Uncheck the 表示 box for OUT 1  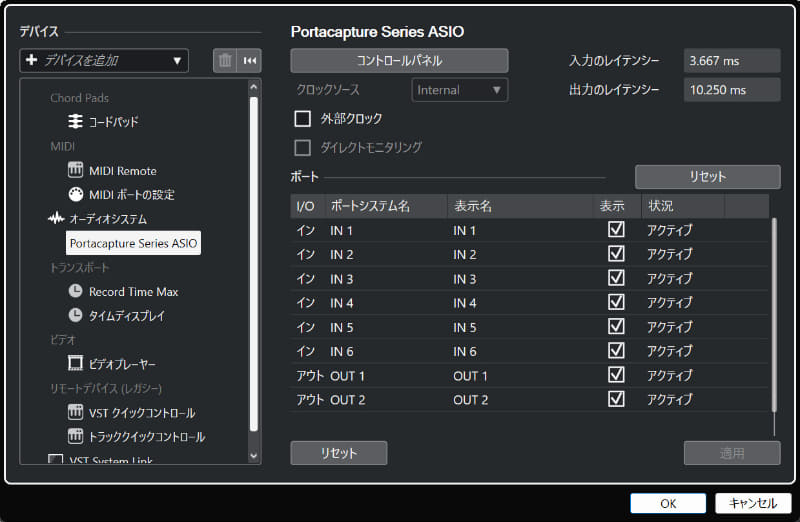point(616,375)
